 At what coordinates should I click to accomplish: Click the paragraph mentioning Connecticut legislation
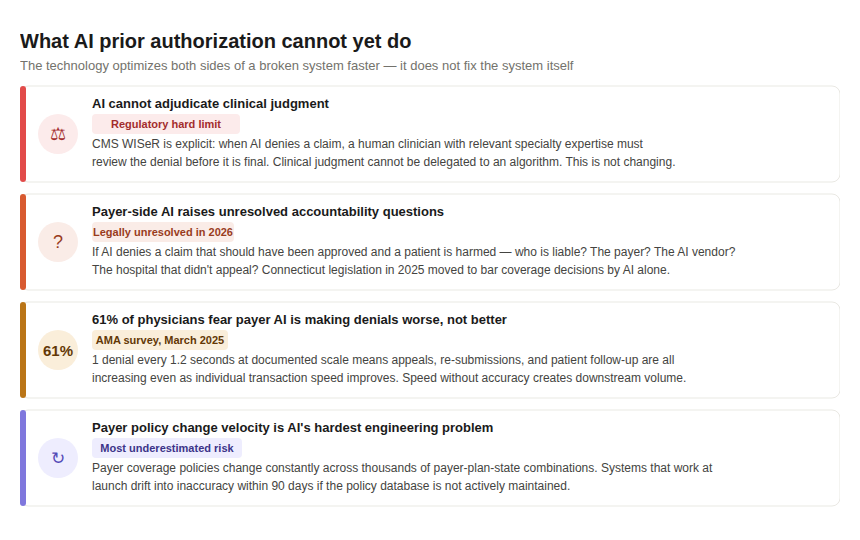414,261
